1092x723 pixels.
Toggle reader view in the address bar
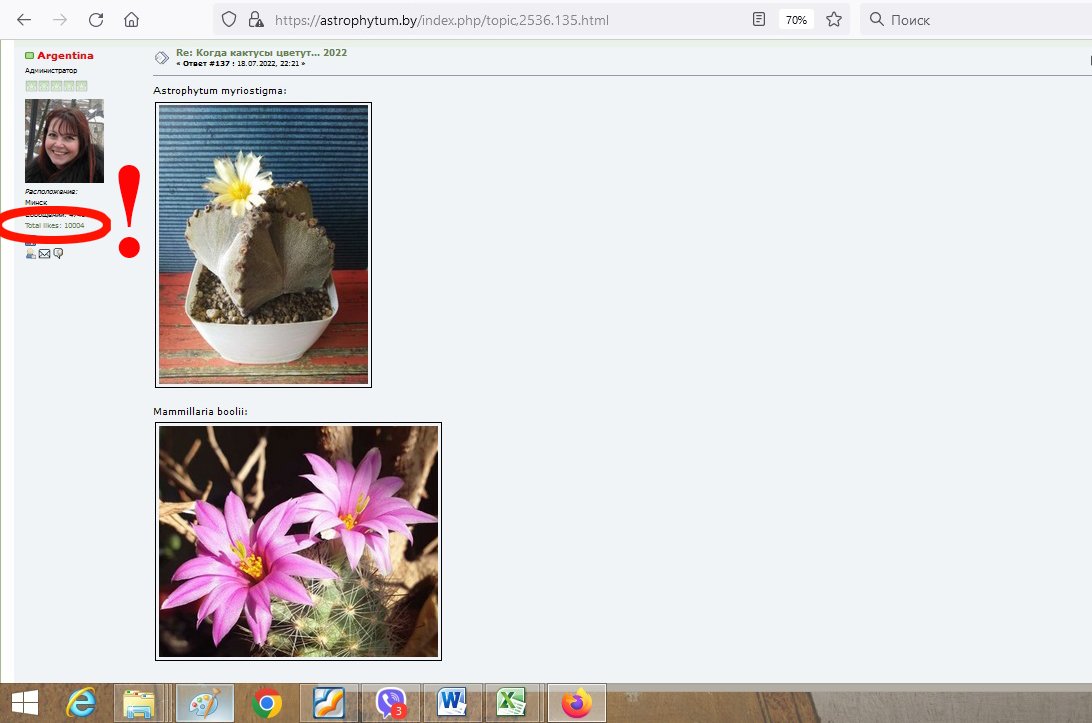(760, 20)
